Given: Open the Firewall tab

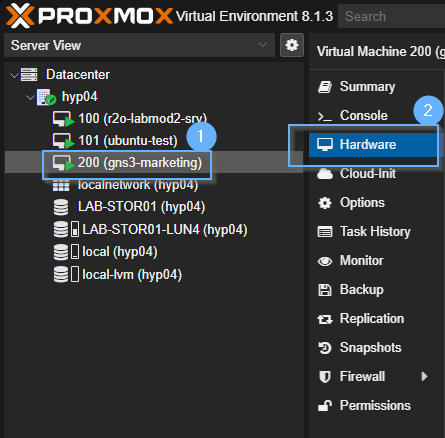Looking at the screenshot, I should click(377, 377).
